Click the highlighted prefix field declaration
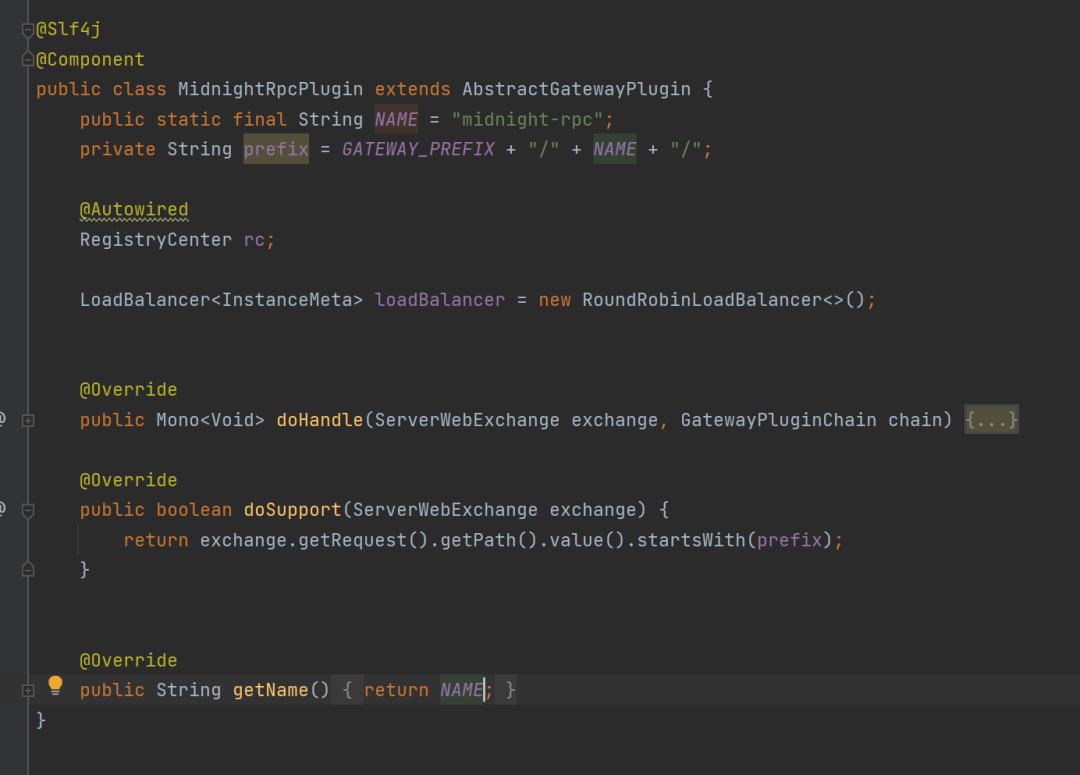Screen dimensions: 1080x775 point(276,149)
